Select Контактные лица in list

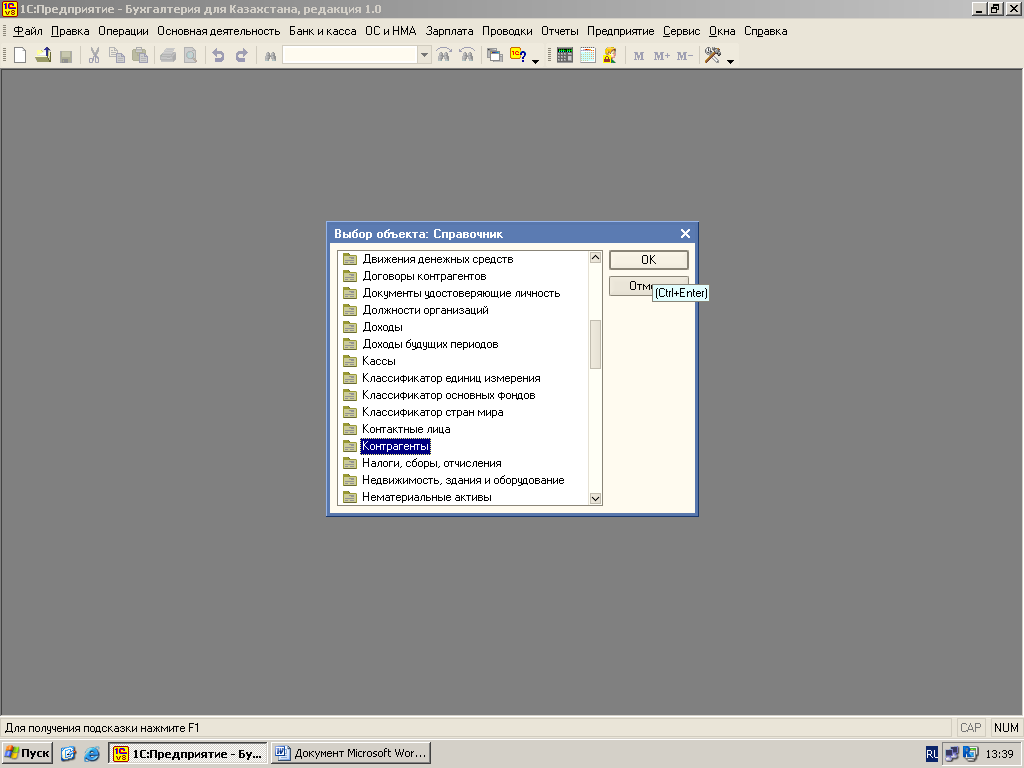406,429
